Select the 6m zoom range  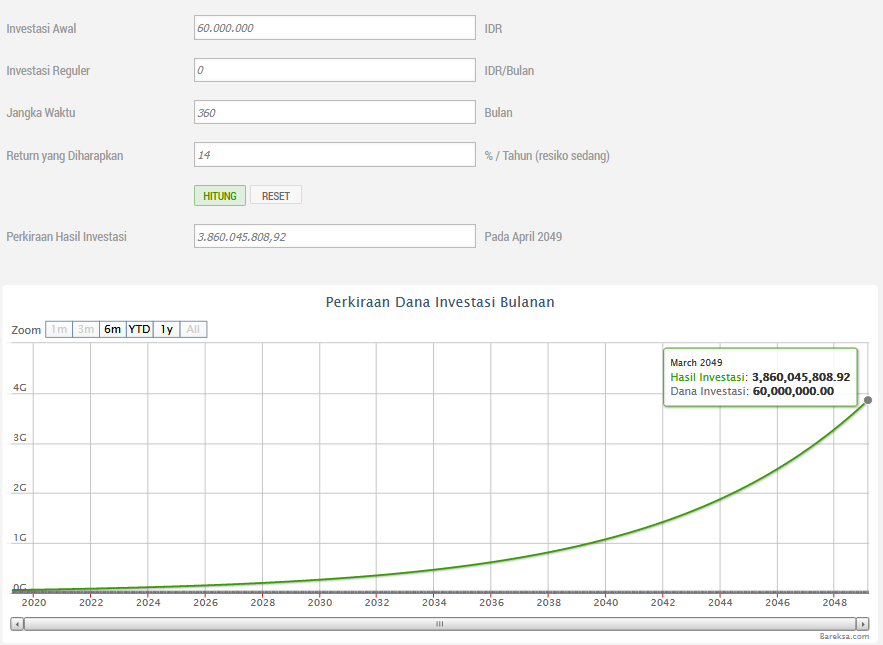(x=113, y=329)
